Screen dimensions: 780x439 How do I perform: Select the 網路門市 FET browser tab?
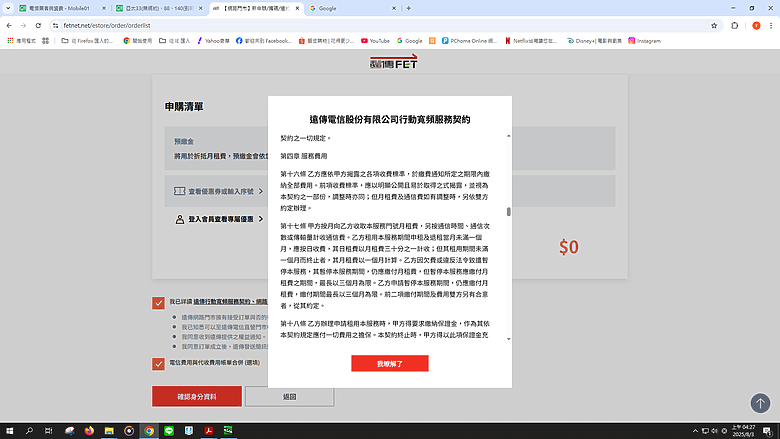(x=256, y=8)
